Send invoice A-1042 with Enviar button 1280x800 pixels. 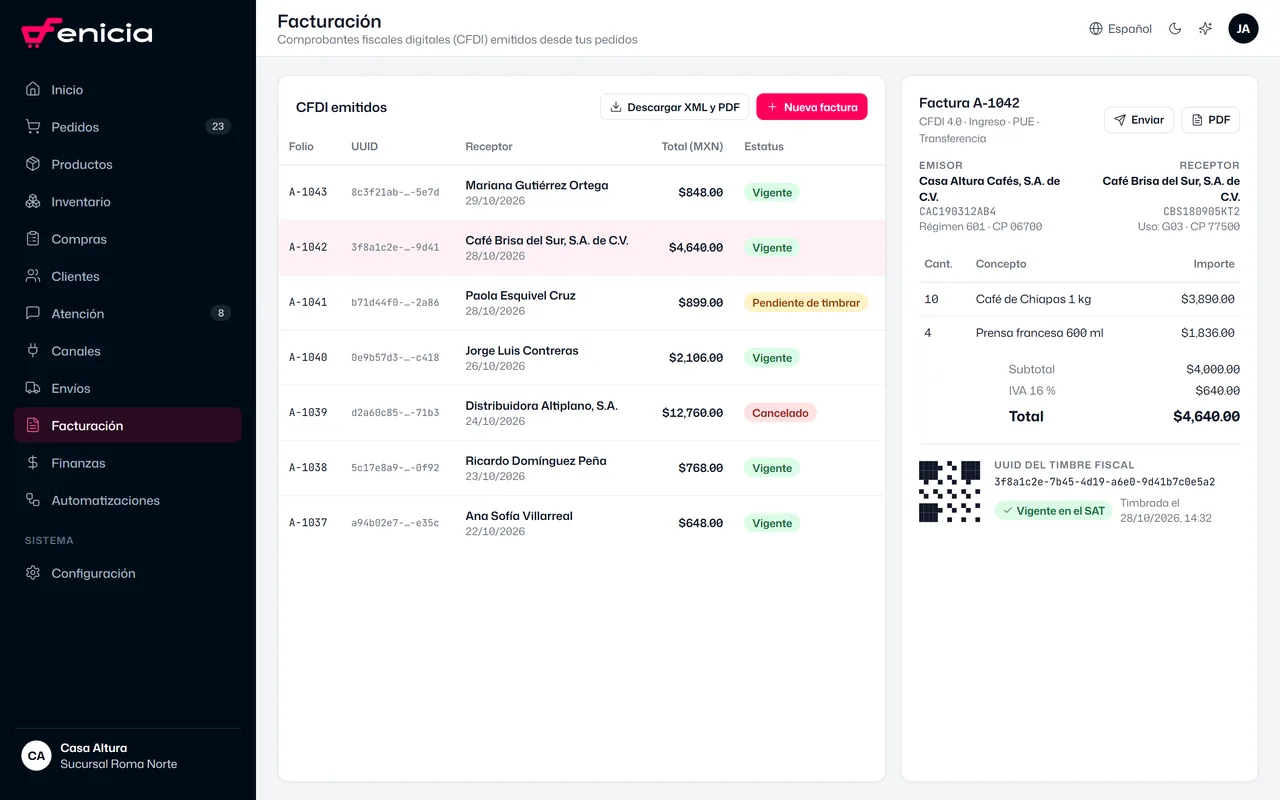click(x=1139, y=120)
